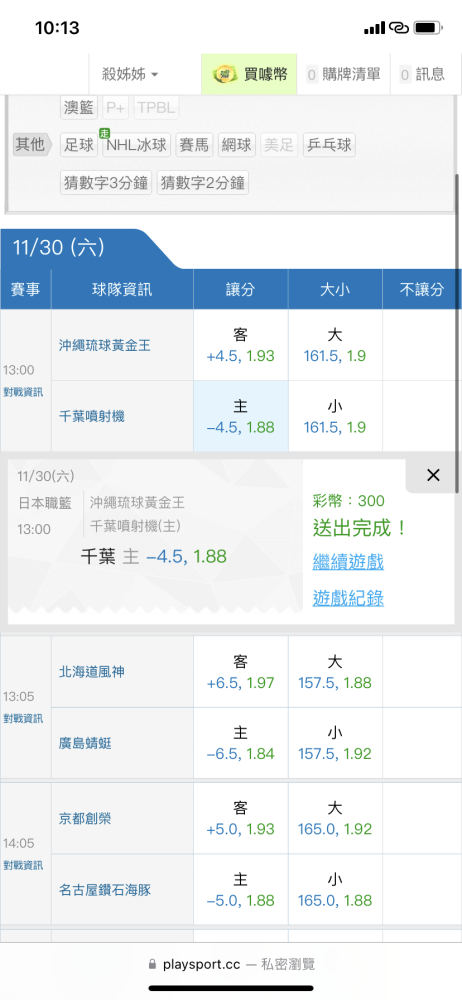Select 名古屋 小 165.0 under option
The image size is (462, 1000).
pyautogui.click(x=335, y=890)
